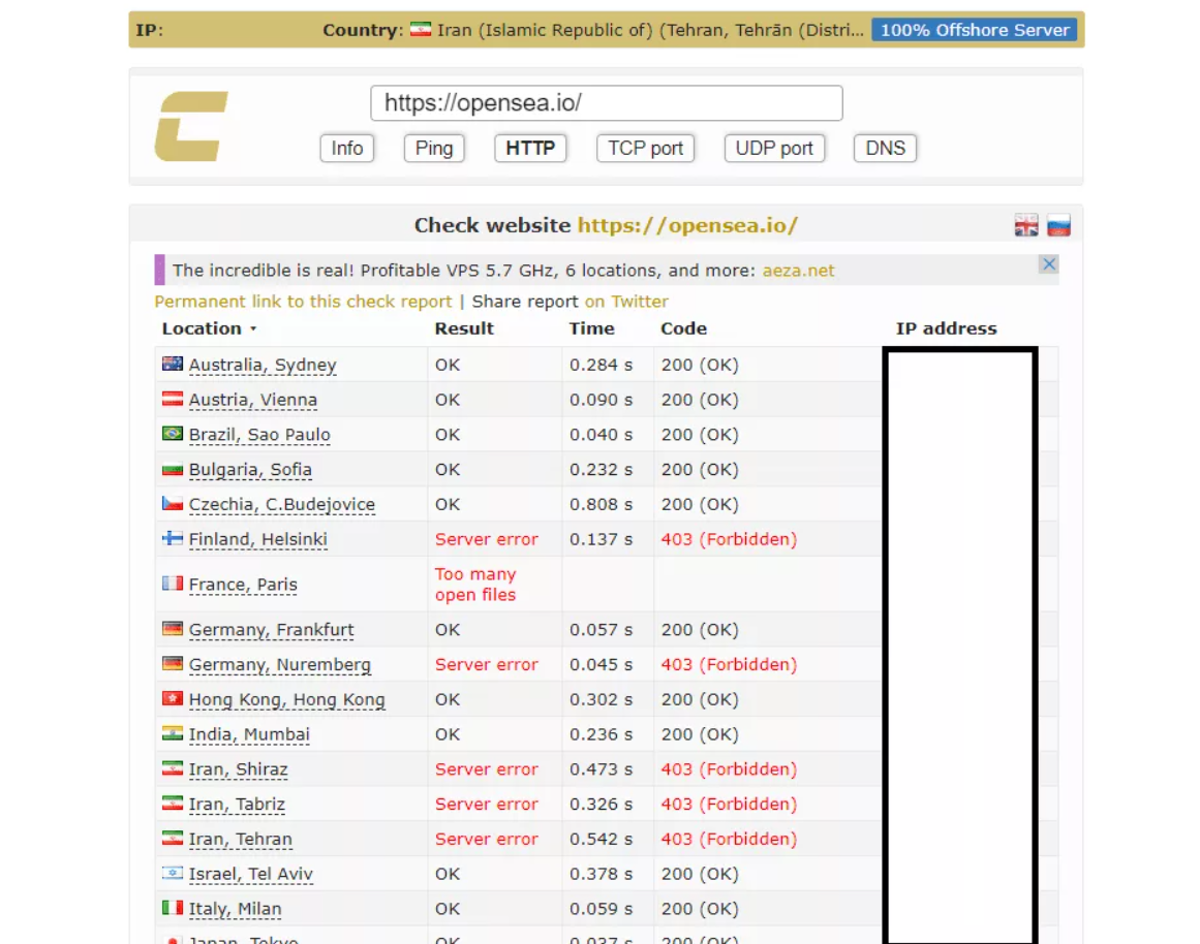Switch language with the Russian flag icon
This screenshot has width=1200, height=944.
pos(1059,226)
